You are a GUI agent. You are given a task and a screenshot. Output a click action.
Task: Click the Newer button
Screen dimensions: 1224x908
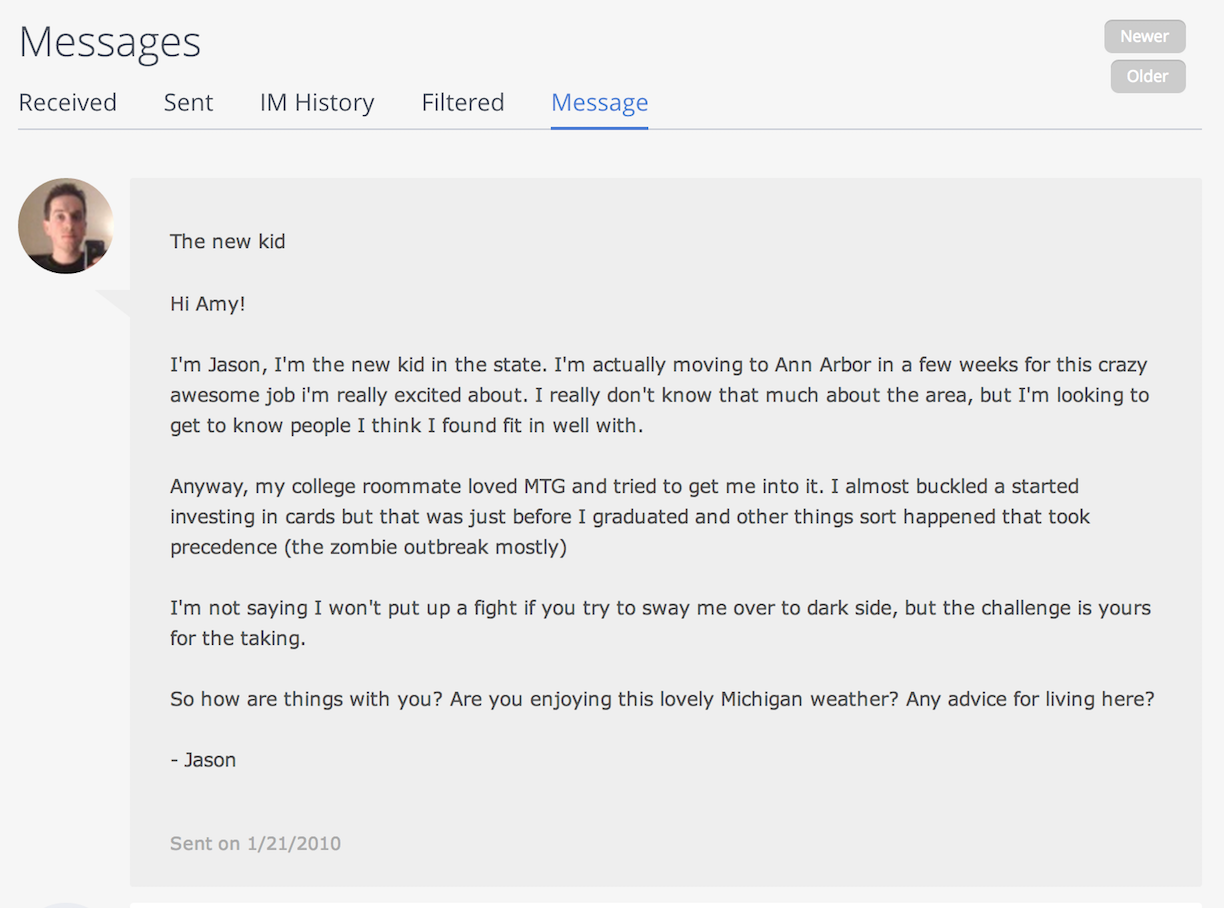coord(1145,36)
